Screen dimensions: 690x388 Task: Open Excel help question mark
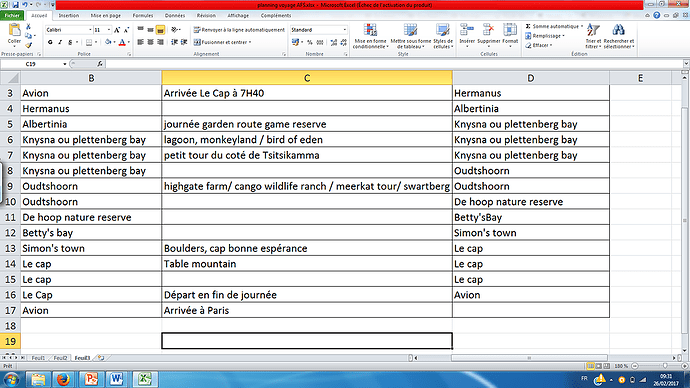(x=657, y=15)
